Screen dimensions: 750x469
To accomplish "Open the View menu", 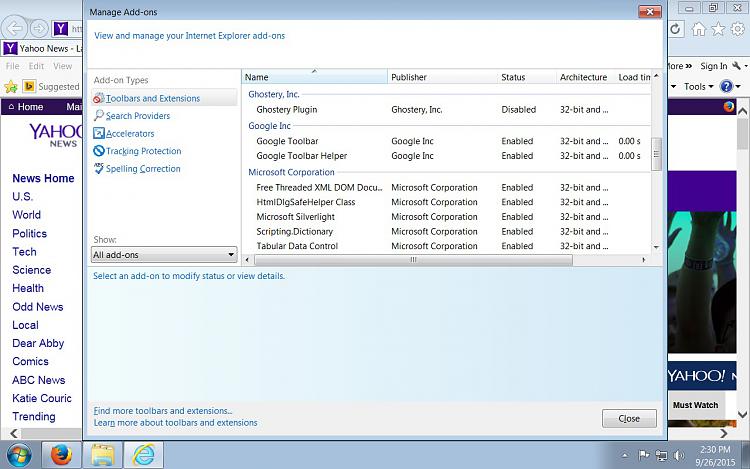I will pyautogui.click(x=63, y=66).
